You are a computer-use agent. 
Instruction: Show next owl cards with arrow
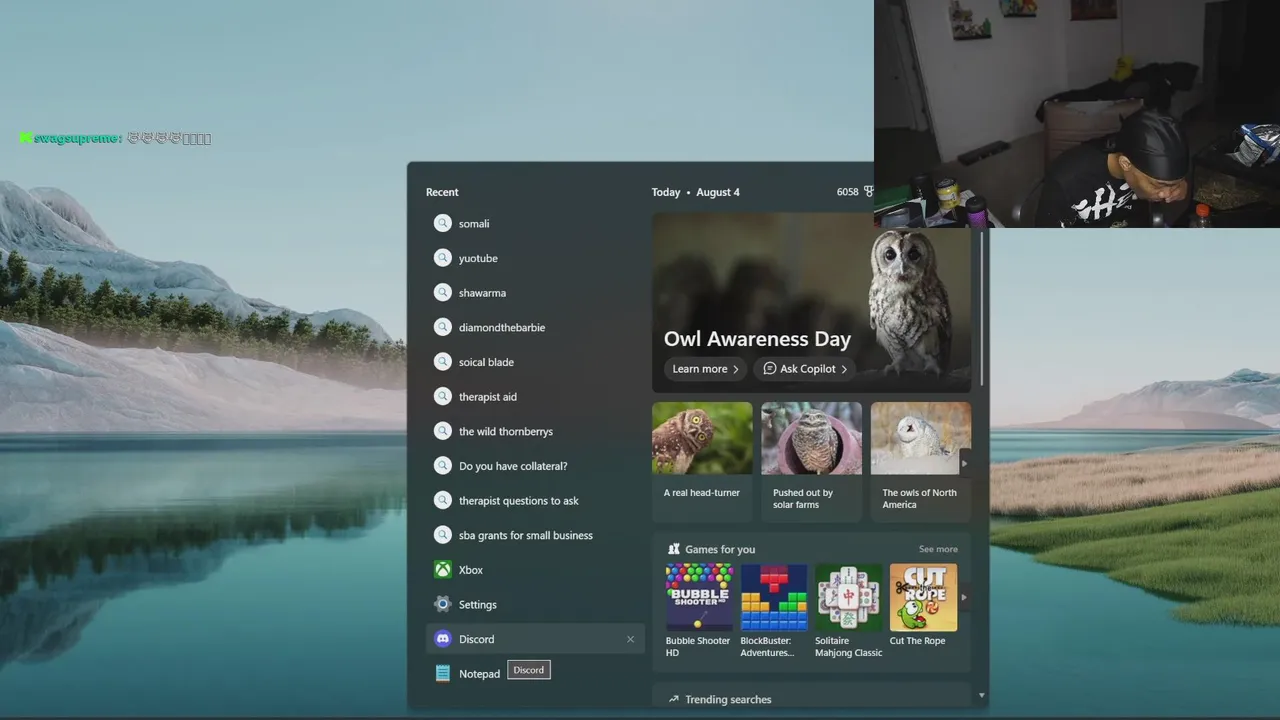point(965,464)
